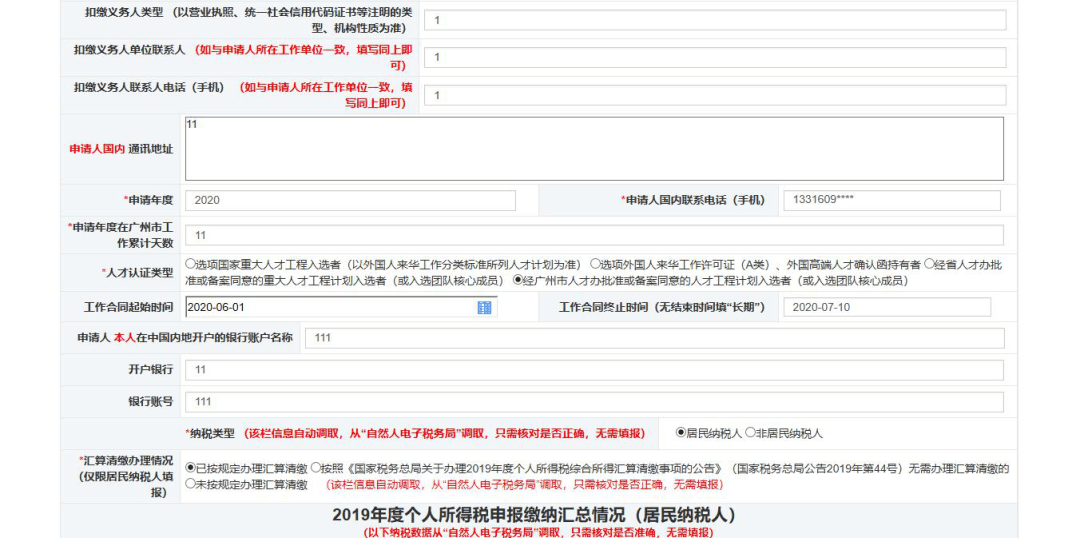Select 选项外国人来华工作许可证（A类） talent type
Screen dimensions: 1080x538
point(595,264)
